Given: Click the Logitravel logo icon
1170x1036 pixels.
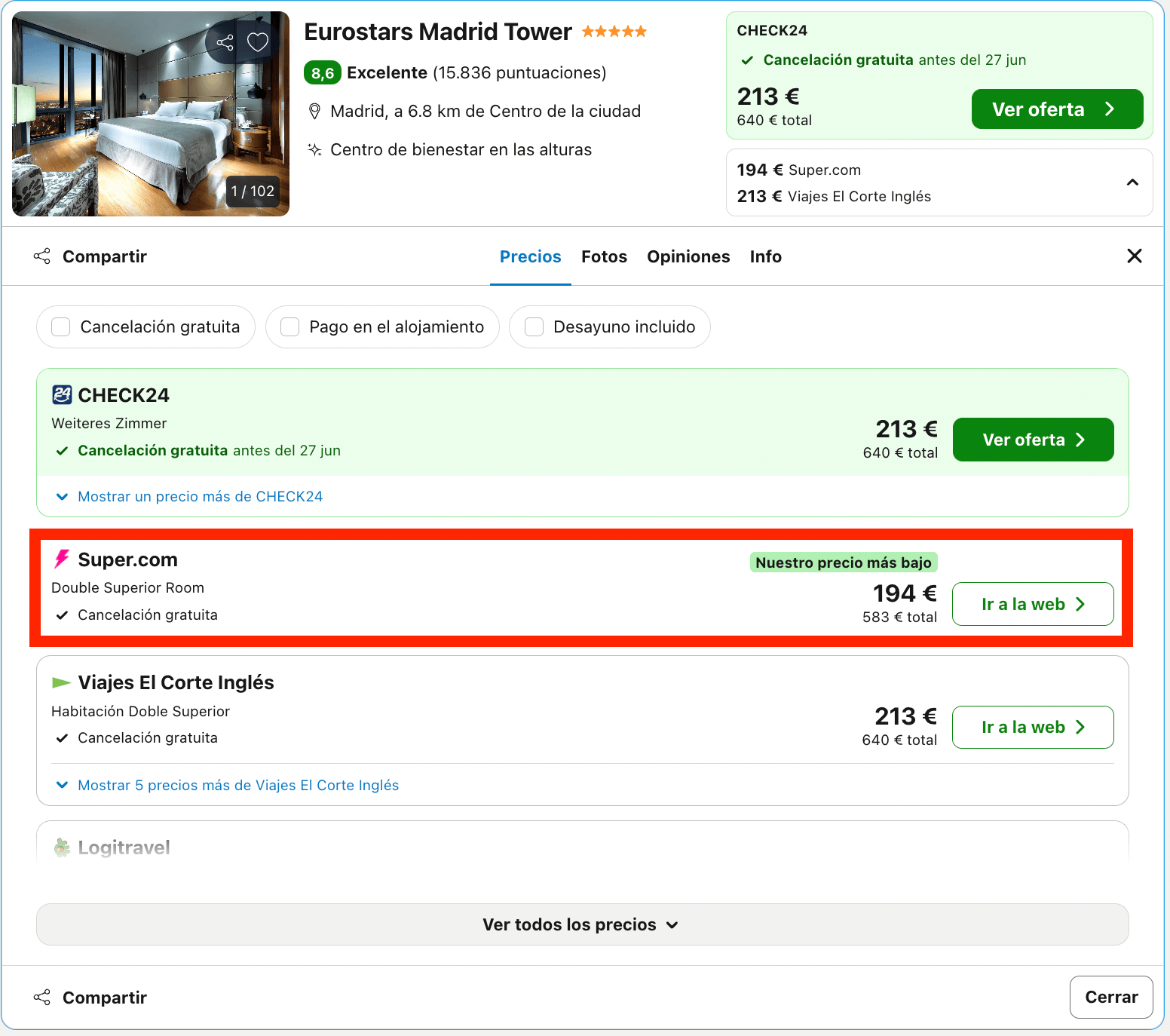Looking at the screenshot, I should click(x=62, y=847).
